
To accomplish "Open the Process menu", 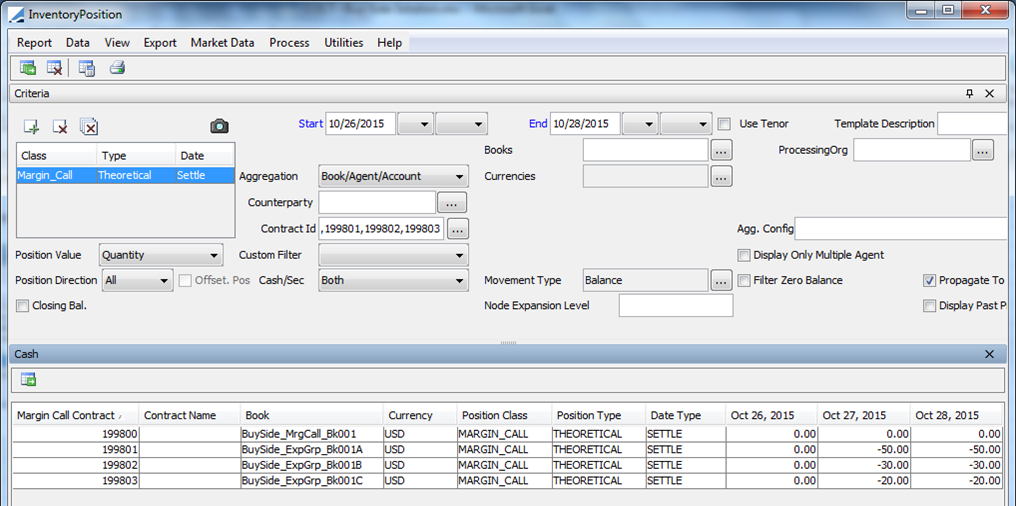I will 289,43.
